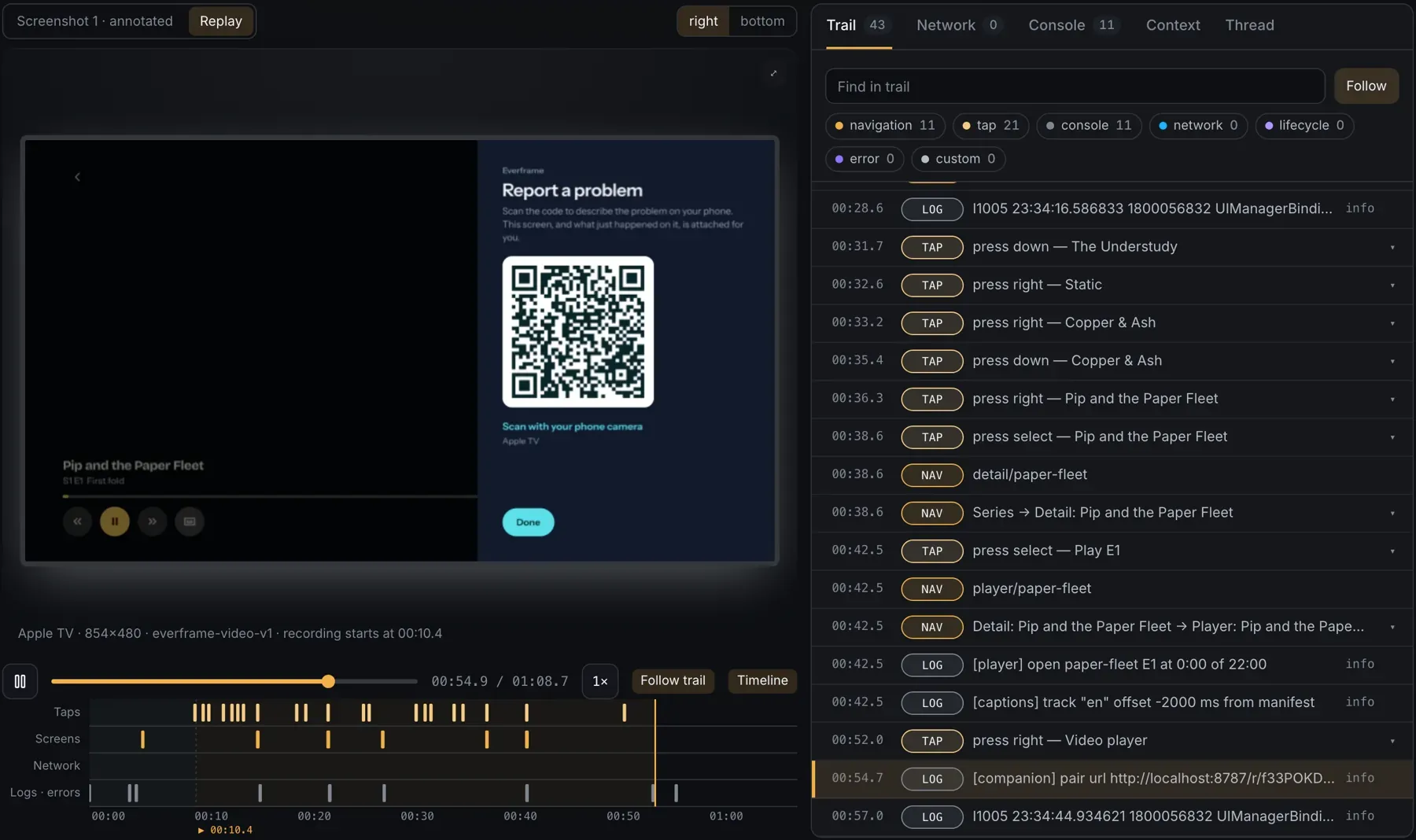This screenshot has width=1416, height=840.
Task: Toggle the lifecycle filter chip
Action: click(x=1304, y=126)
